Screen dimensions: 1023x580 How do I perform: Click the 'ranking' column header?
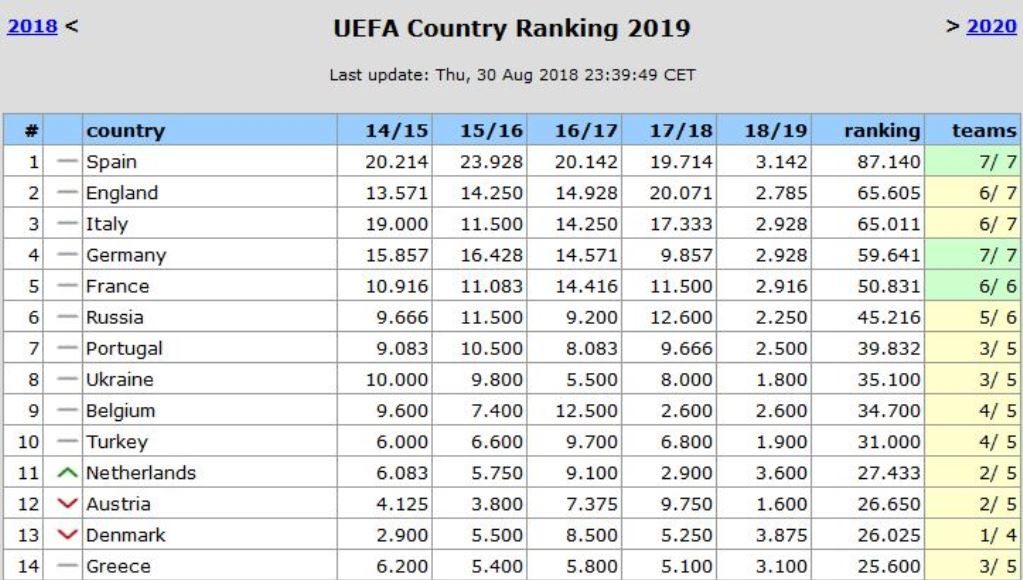click(x=880, y=130)
